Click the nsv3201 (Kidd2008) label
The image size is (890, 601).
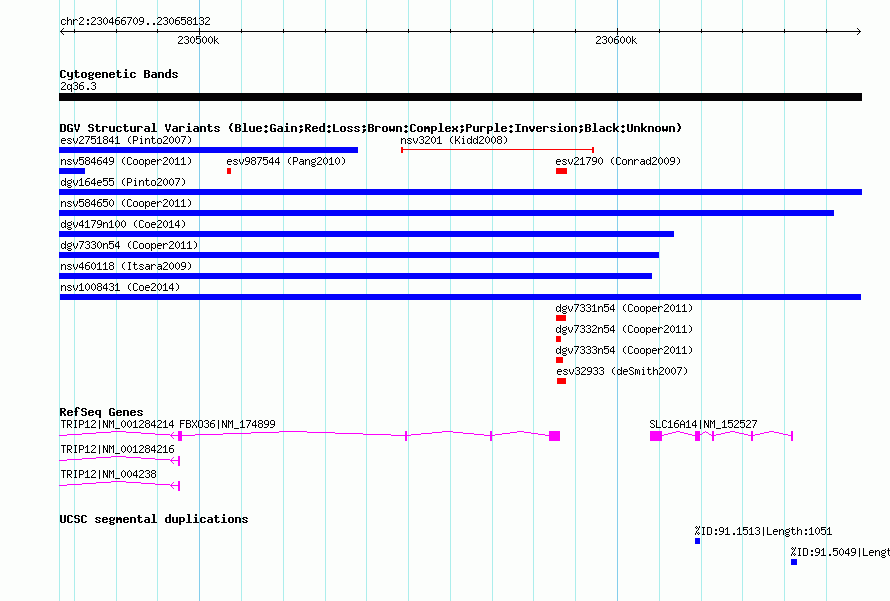[x=454, y=140]
